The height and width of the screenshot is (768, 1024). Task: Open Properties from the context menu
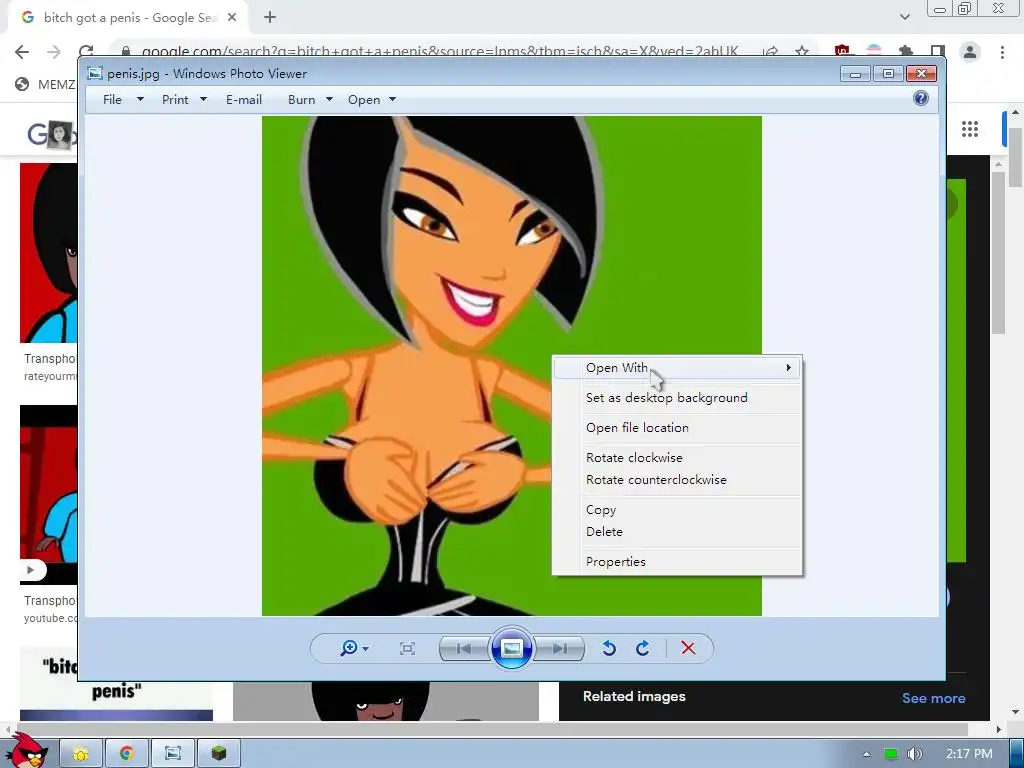(677, 562)
